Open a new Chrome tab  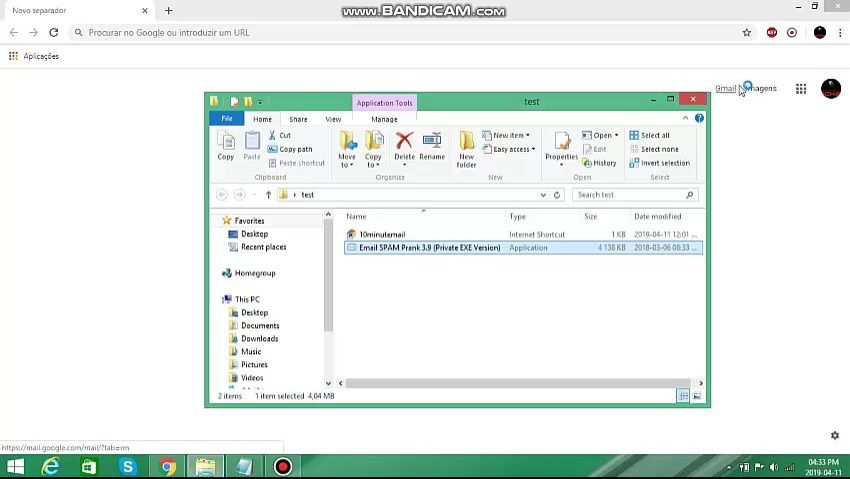tap(169, 10)
